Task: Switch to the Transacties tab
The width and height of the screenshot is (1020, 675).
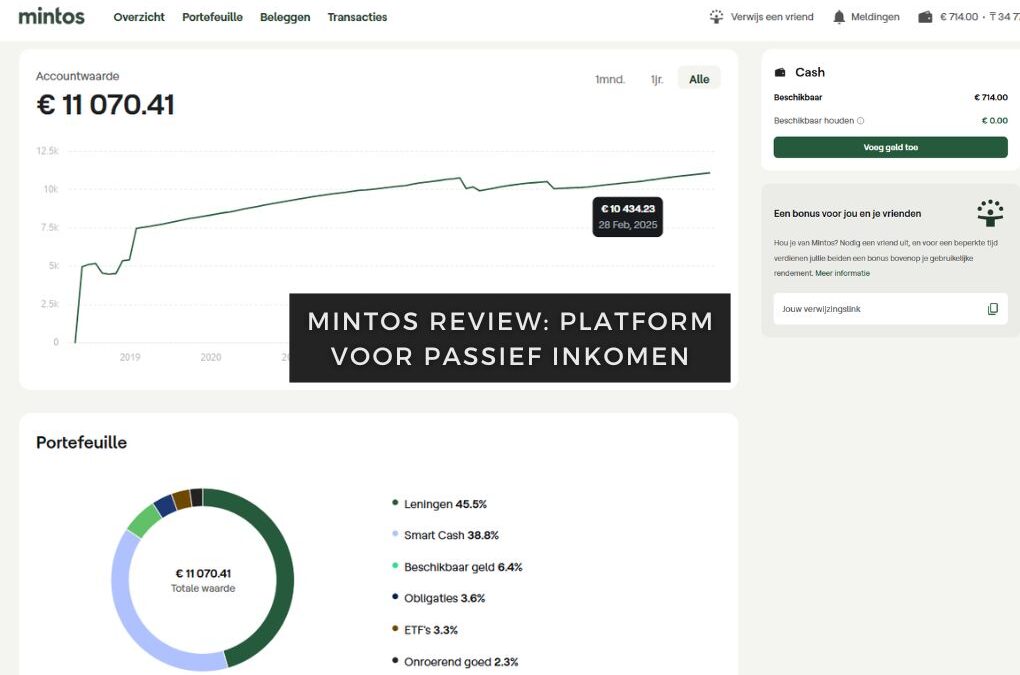Action: [x=357, y=17]
